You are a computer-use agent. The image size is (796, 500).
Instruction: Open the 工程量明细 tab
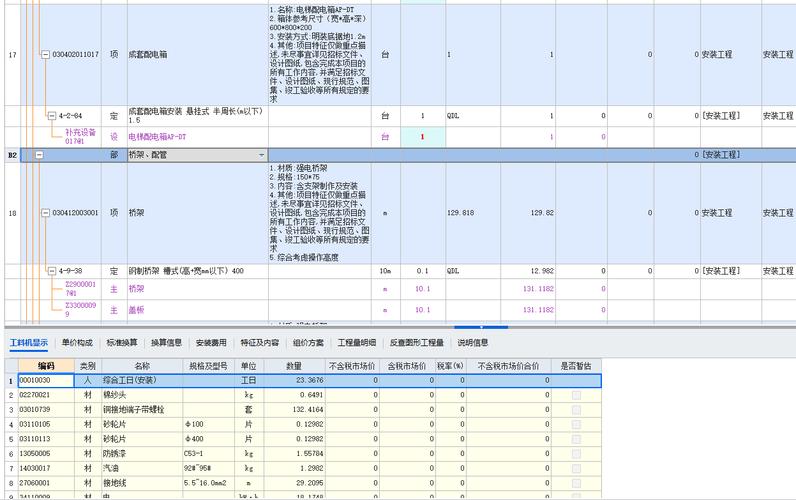(357, 343)
